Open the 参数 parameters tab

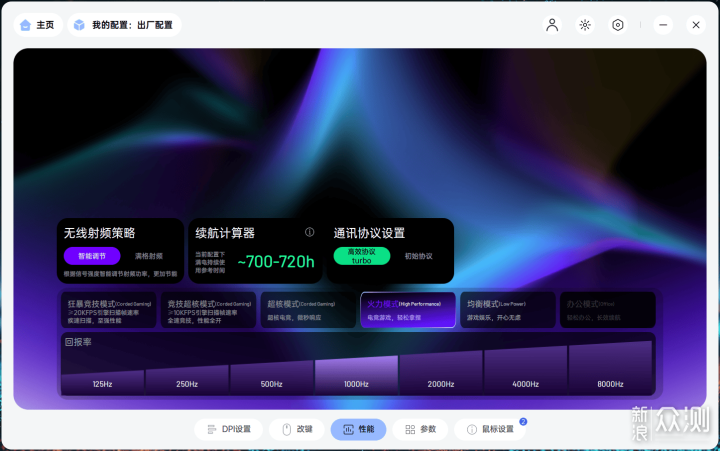420,429
